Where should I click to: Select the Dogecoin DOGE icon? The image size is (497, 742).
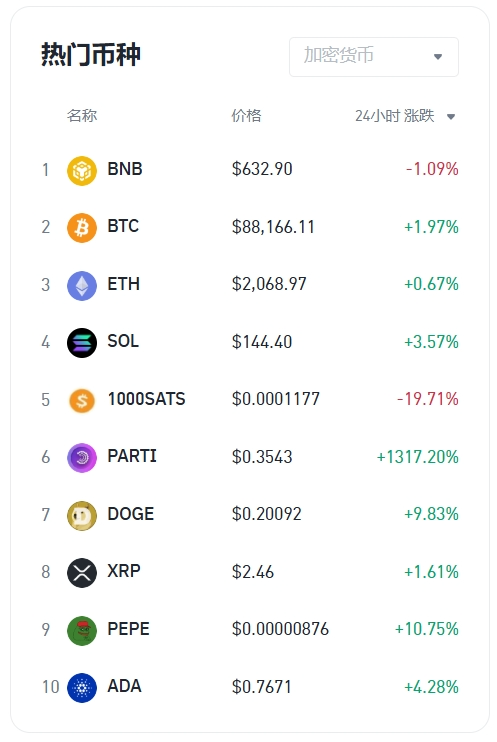(x=82, y=515)
